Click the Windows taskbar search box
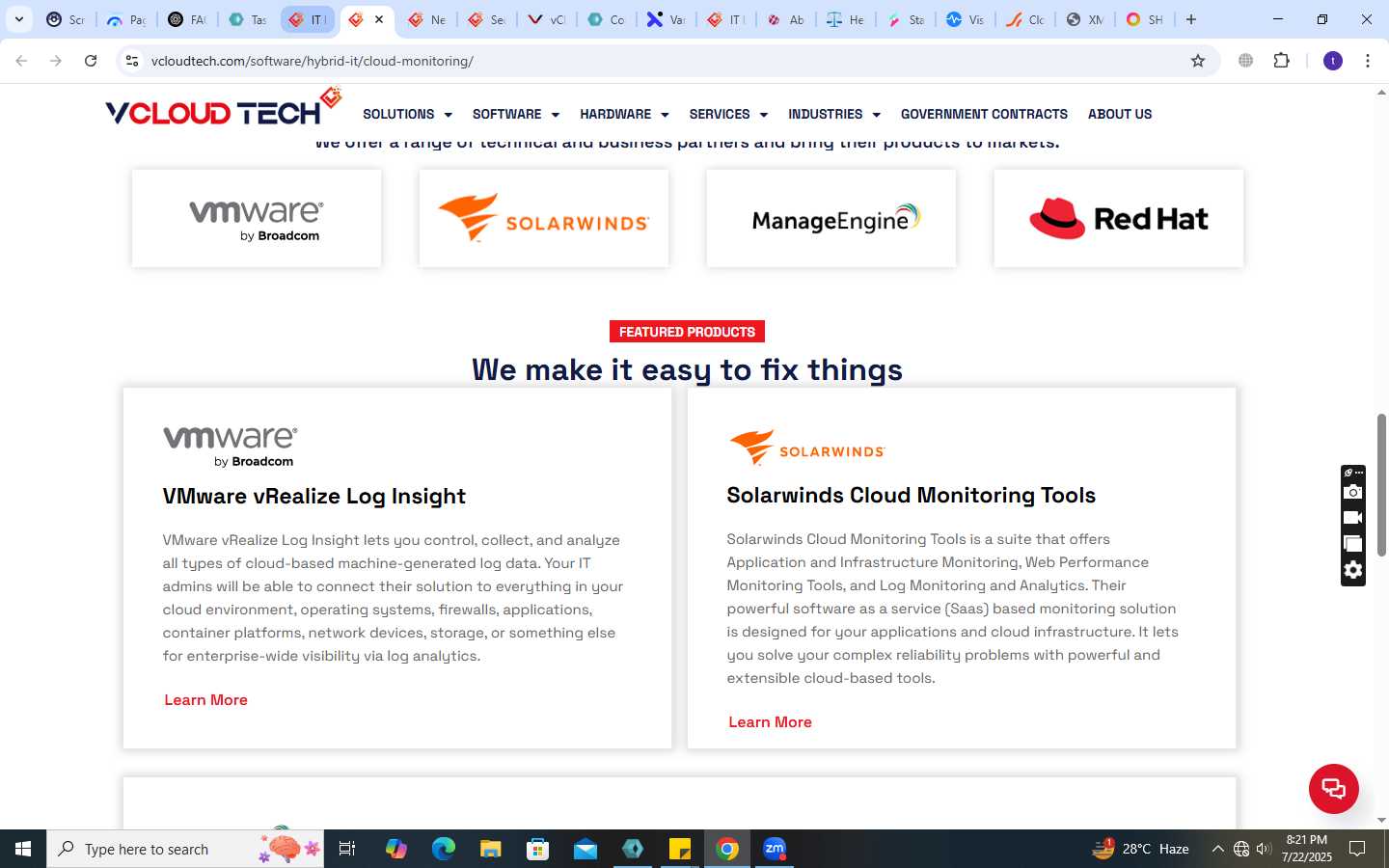Viewport: 1389px width, 868px height. (x=185, y=849)
